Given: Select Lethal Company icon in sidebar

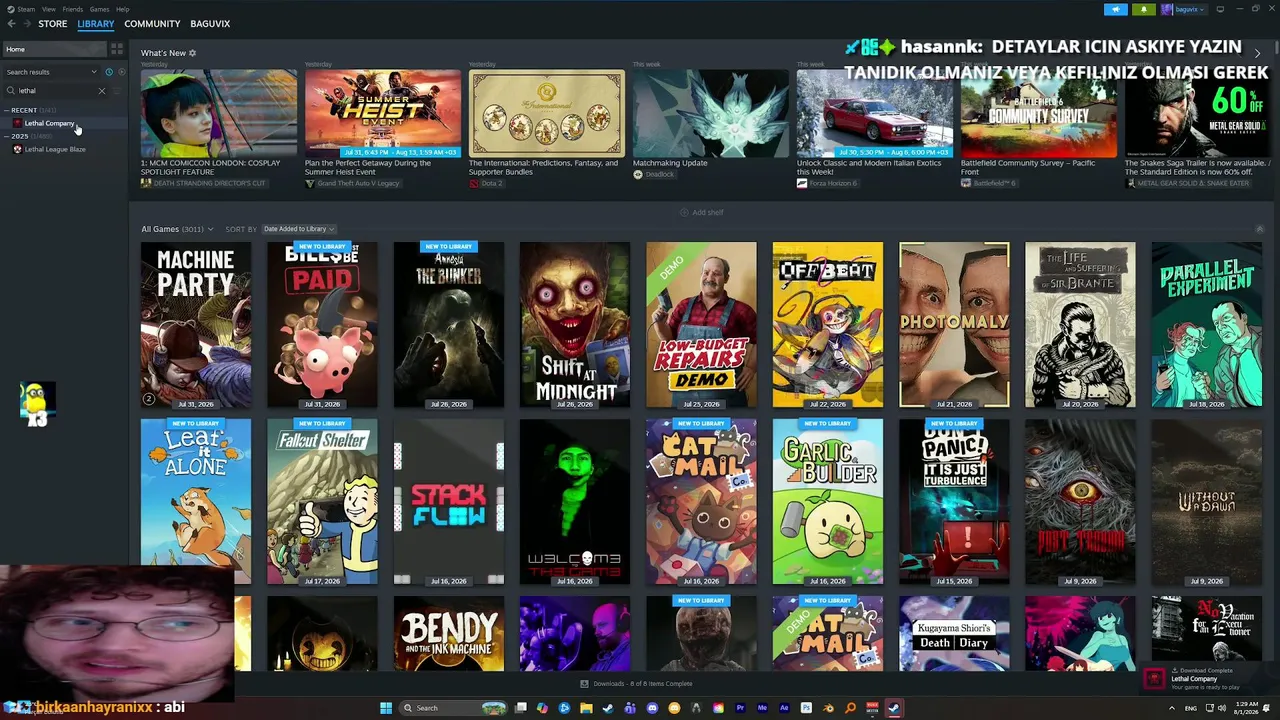Looking at the screenshot, I should pyautogui.click(x=17, y=124).
